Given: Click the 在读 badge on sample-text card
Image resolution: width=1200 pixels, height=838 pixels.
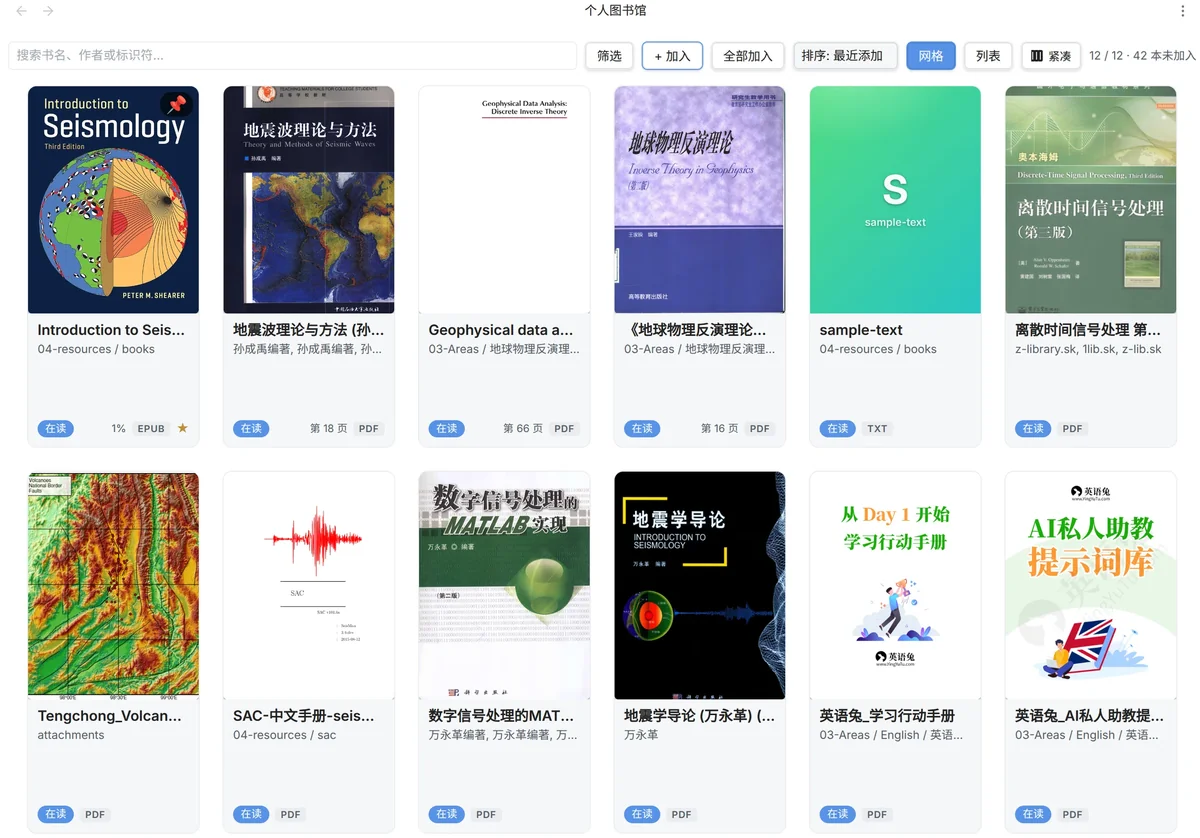Looking at the screenshot, I should pyautogui.click(x=837, y=428).
